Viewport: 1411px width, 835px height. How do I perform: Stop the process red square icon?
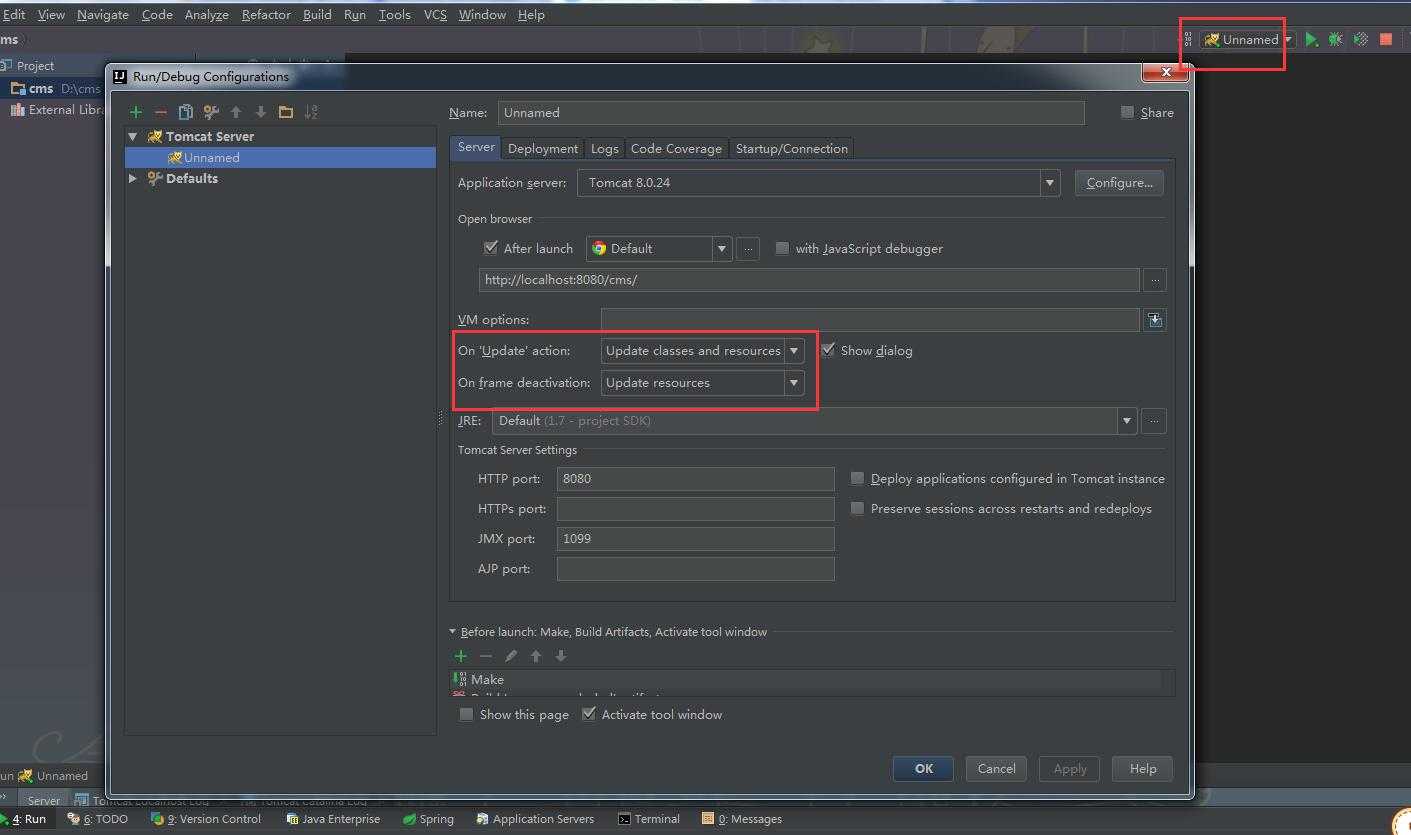tap(1386, 39)
